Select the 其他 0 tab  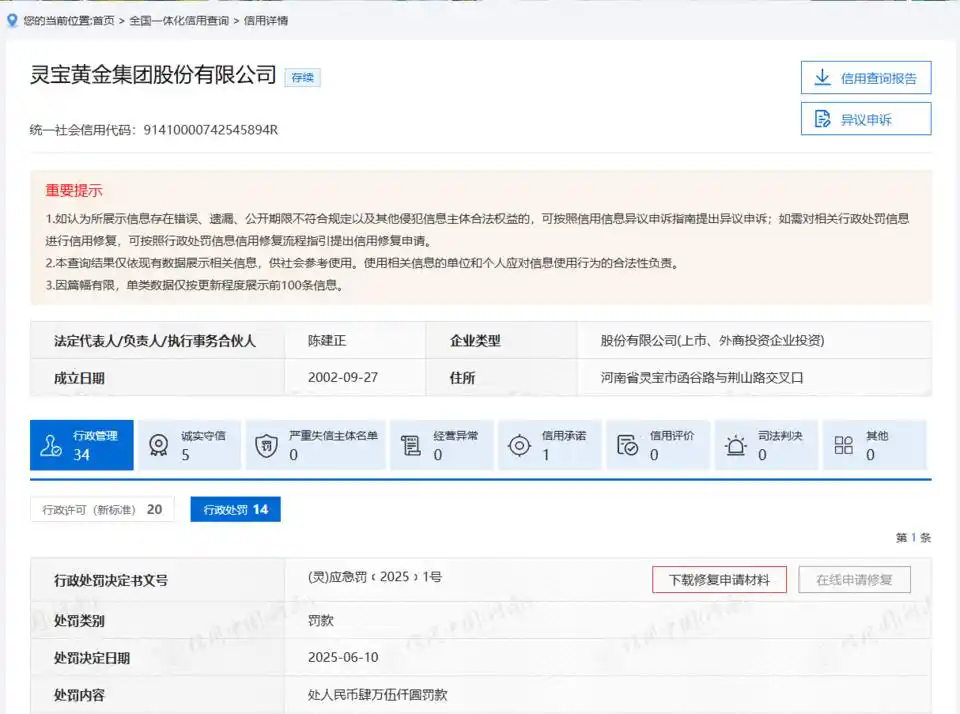click(x=874, y=445)
